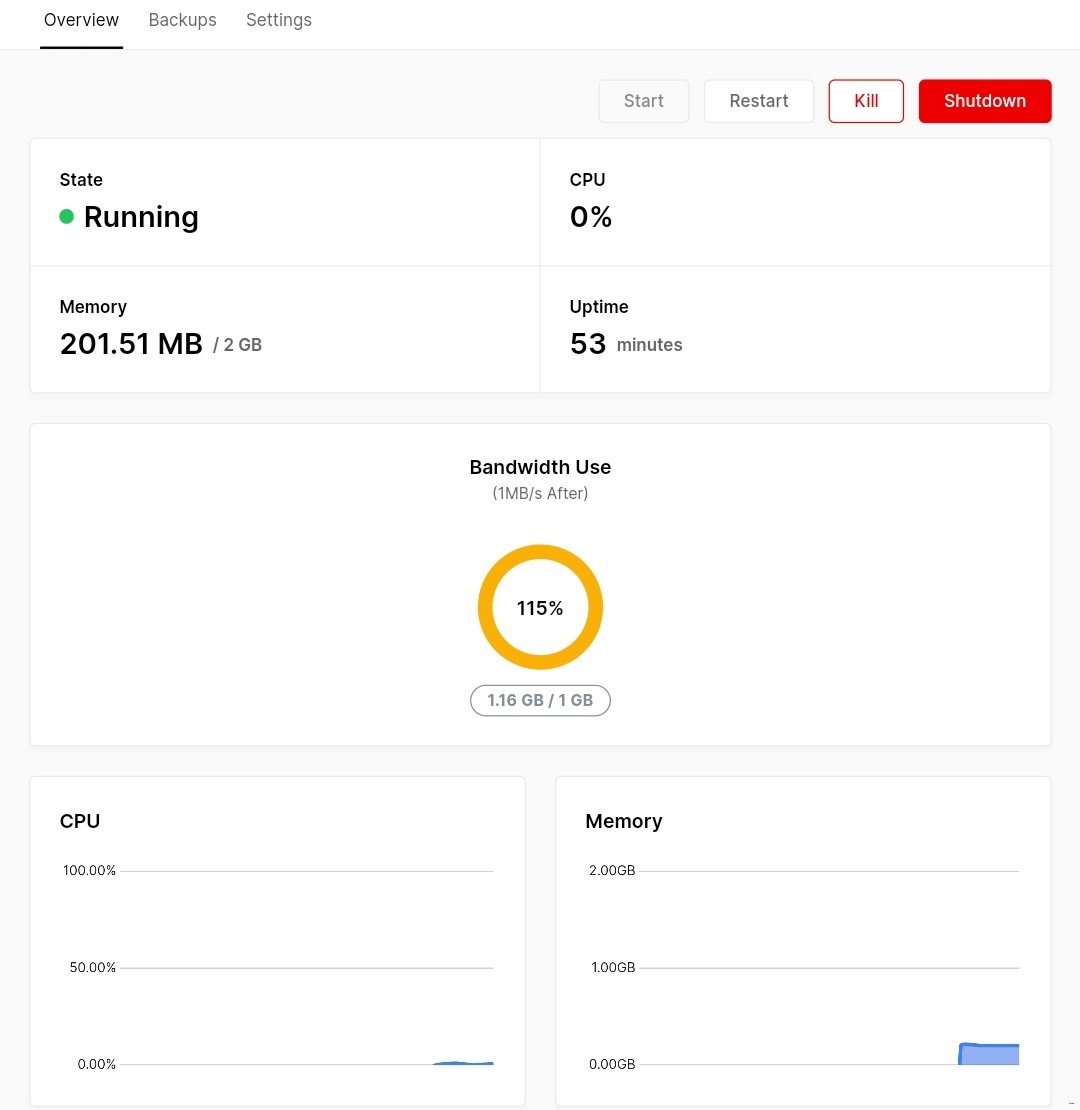Click the blue area in Memory graph
Screen dimensions: 1080x1110
point(989,1054)
